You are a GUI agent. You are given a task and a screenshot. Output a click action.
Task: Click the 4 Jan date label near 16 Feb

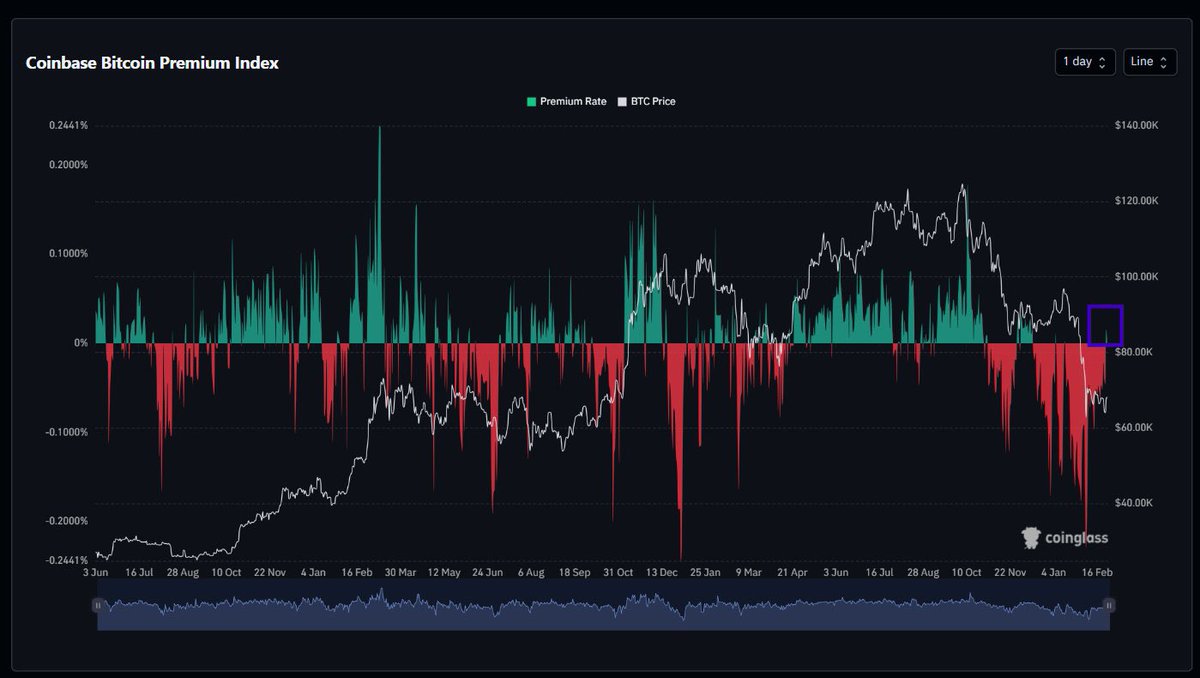tap(313, 573)
